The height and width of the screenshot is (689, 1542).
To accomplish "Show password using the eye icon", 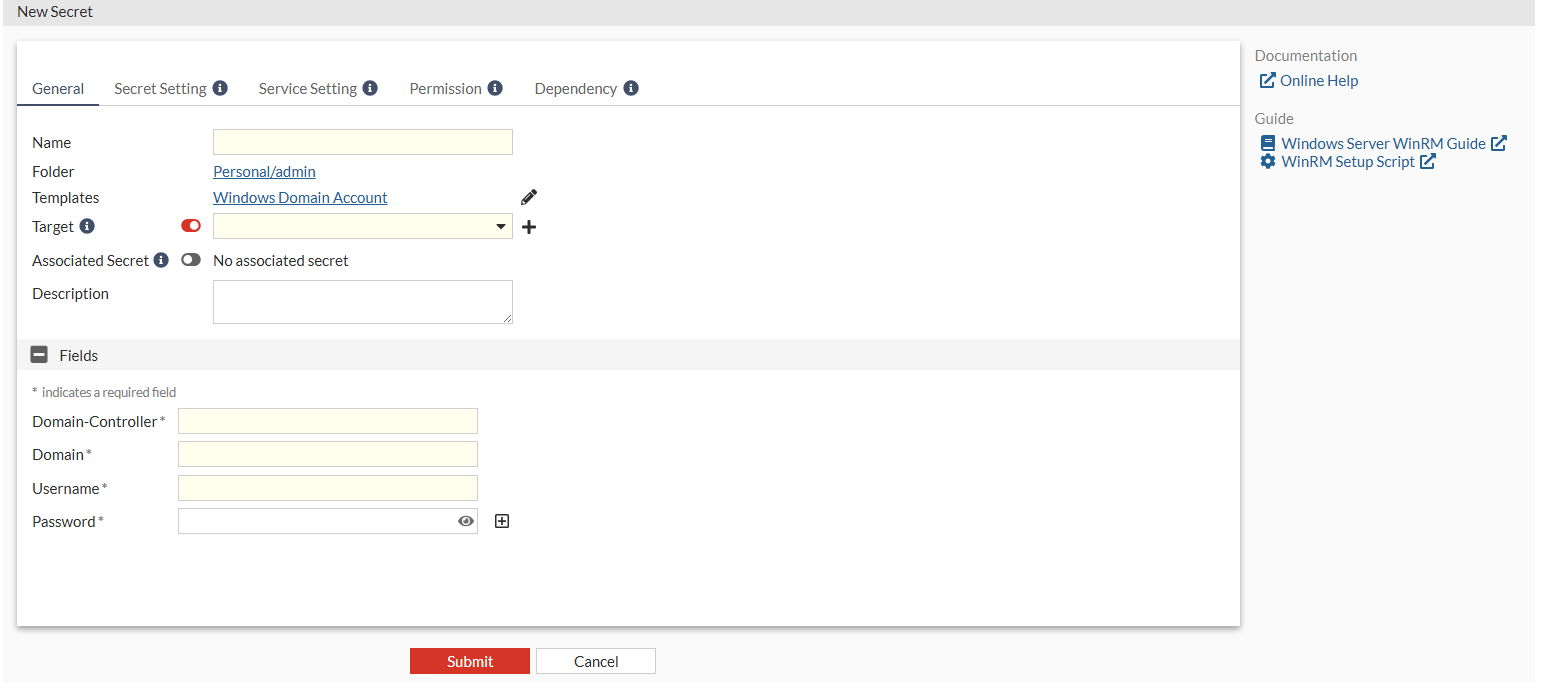I will tap(466, 521).
